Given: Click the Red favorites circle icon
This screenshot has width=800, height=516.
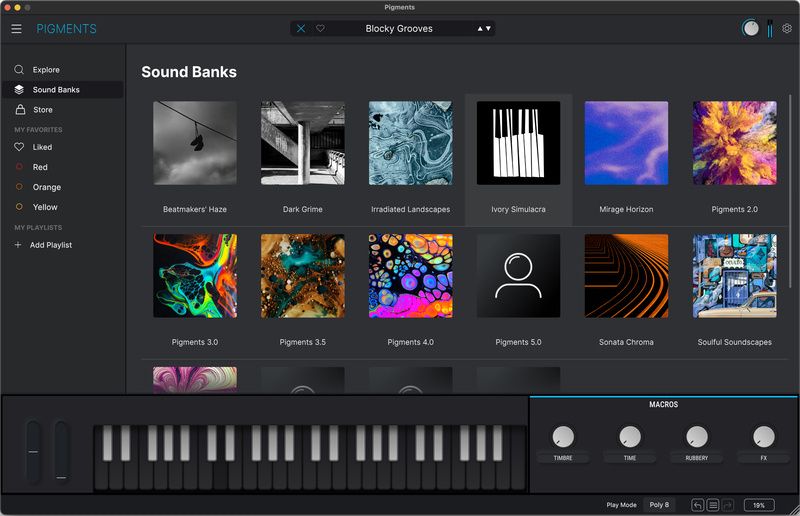Looking at the screenshot, I should 19,166.
